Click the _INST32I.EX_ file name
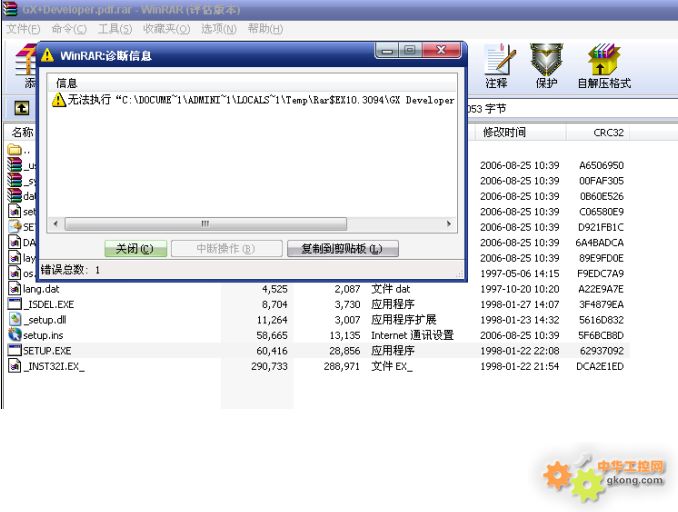Image resolution: width=678 pixels, height=512 pixels. pos(54,366)
